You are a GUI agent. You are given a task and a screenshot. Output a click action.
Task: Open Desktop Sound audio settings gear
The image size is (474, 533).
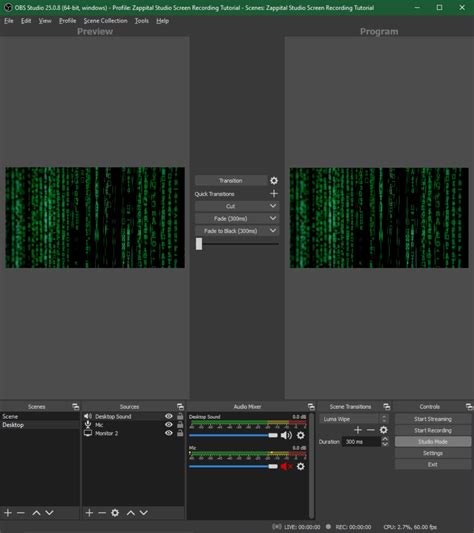(x=301, y=435)
